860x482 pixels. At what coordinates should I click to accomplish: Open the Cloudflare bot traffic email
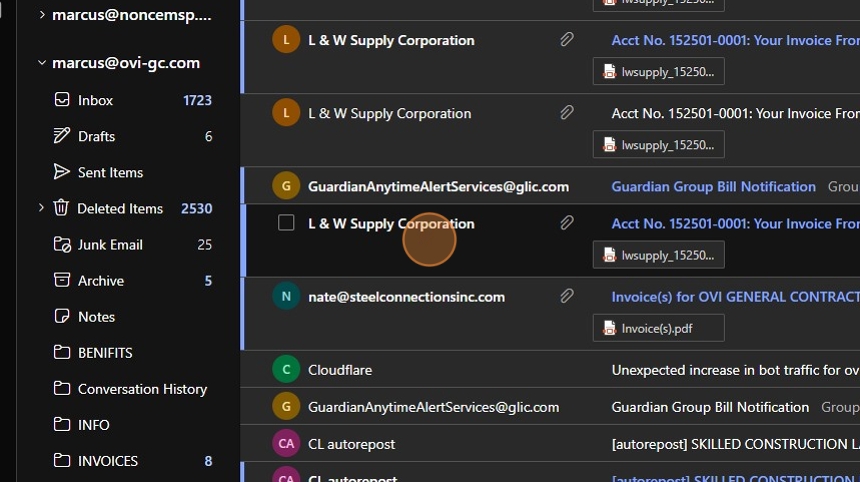pos(550,370)
